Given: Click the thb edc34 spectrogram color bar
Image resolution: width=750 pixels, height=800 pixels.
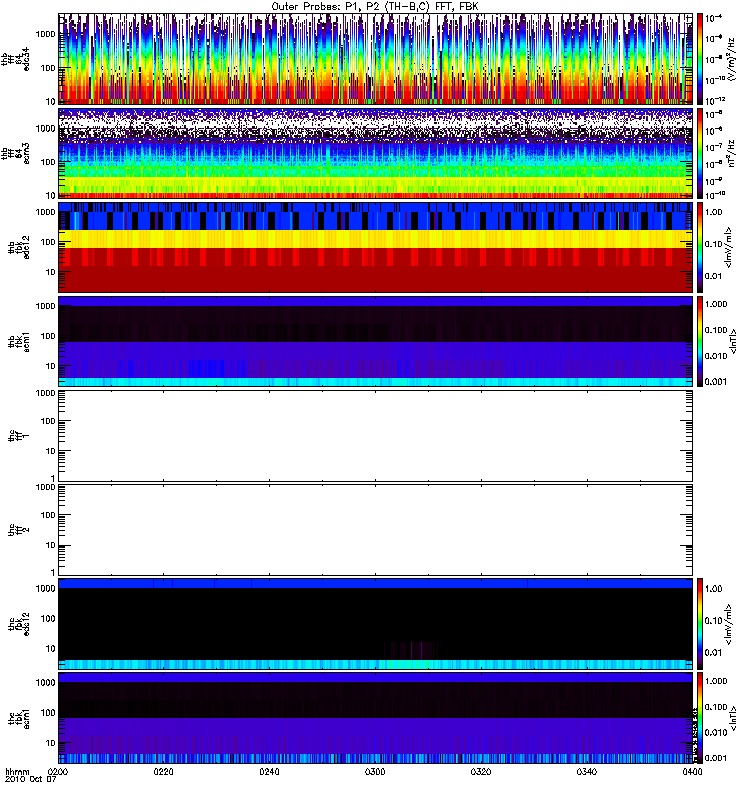Looking at the screenshot, I should click(x=700, y=59).
